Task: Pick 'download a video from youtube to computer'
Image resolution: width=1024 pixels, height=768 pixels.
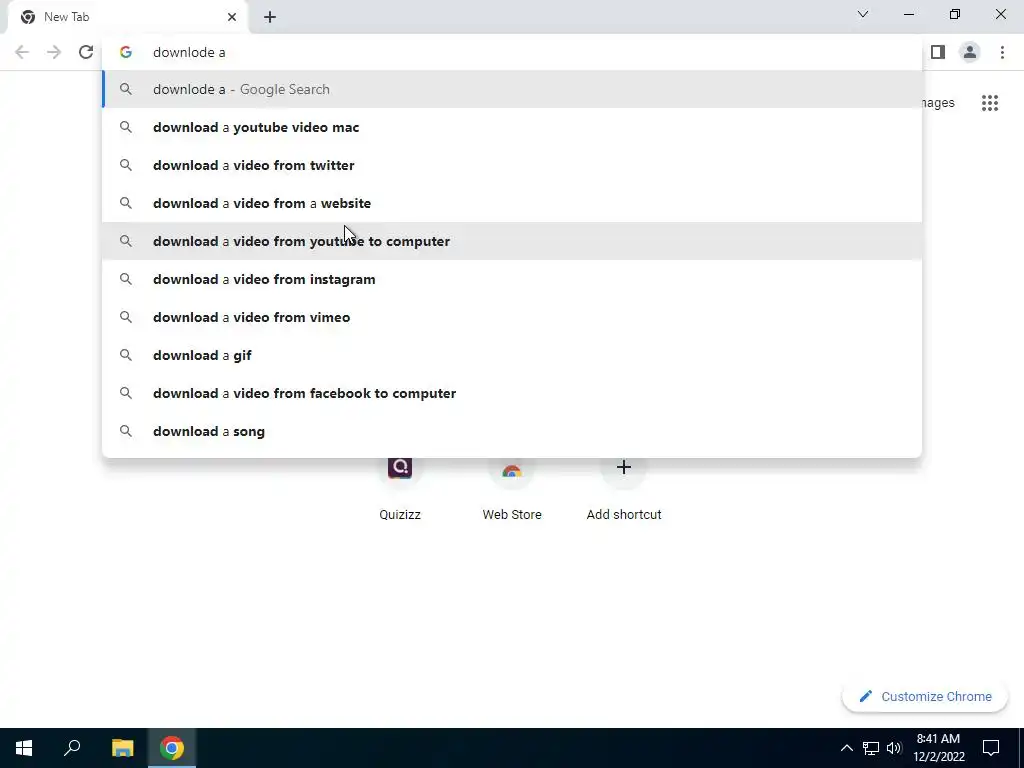Action: [x=512, y=241]
